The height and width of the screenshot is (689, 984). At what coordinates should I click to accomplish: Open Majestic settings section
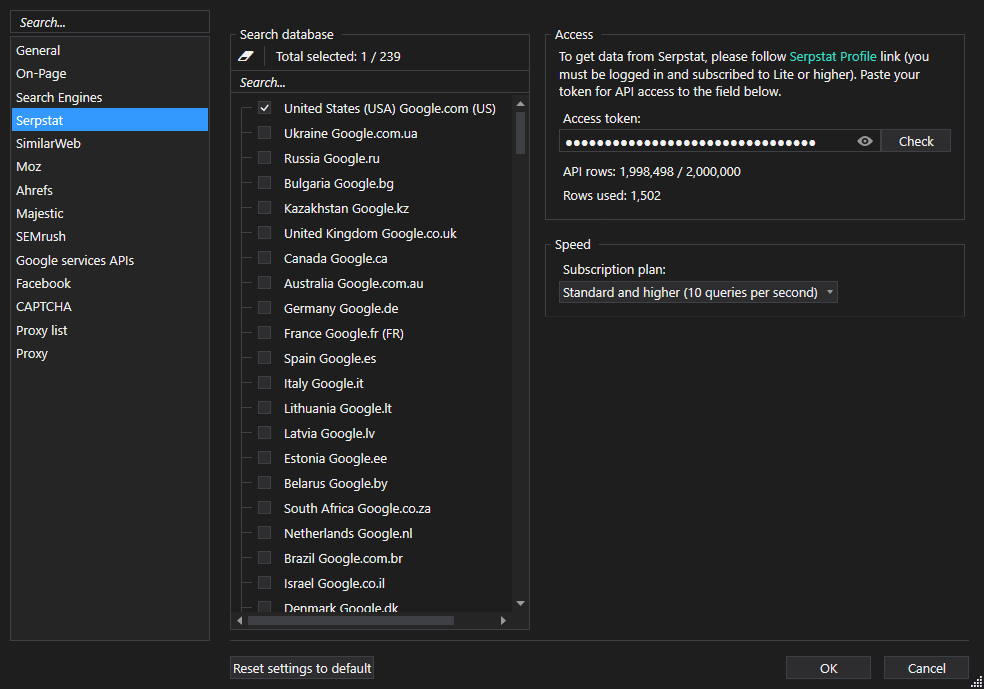pos(110,213)
